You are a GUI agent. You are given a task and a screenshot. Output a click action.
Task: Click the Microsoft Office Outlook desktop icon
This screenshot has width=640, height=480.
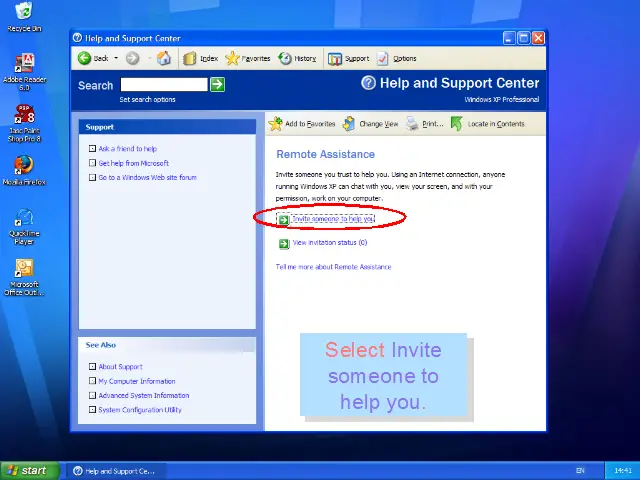click(24, 278)
